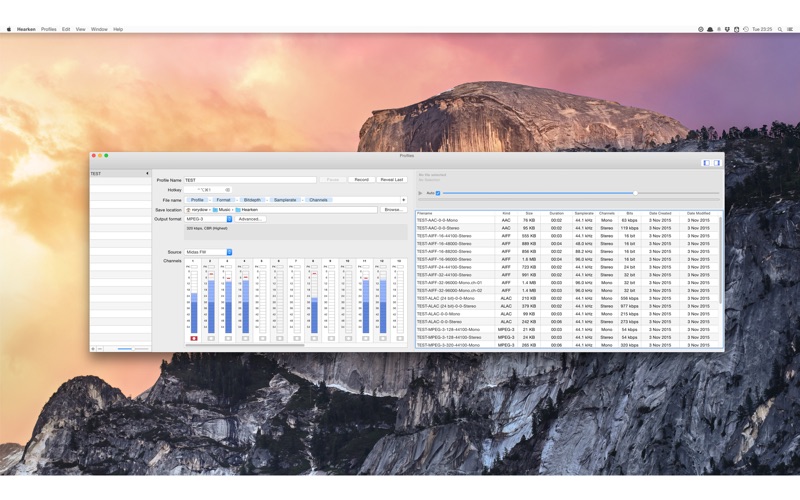Click the Browse... button
800x500 pixels.
393,210
